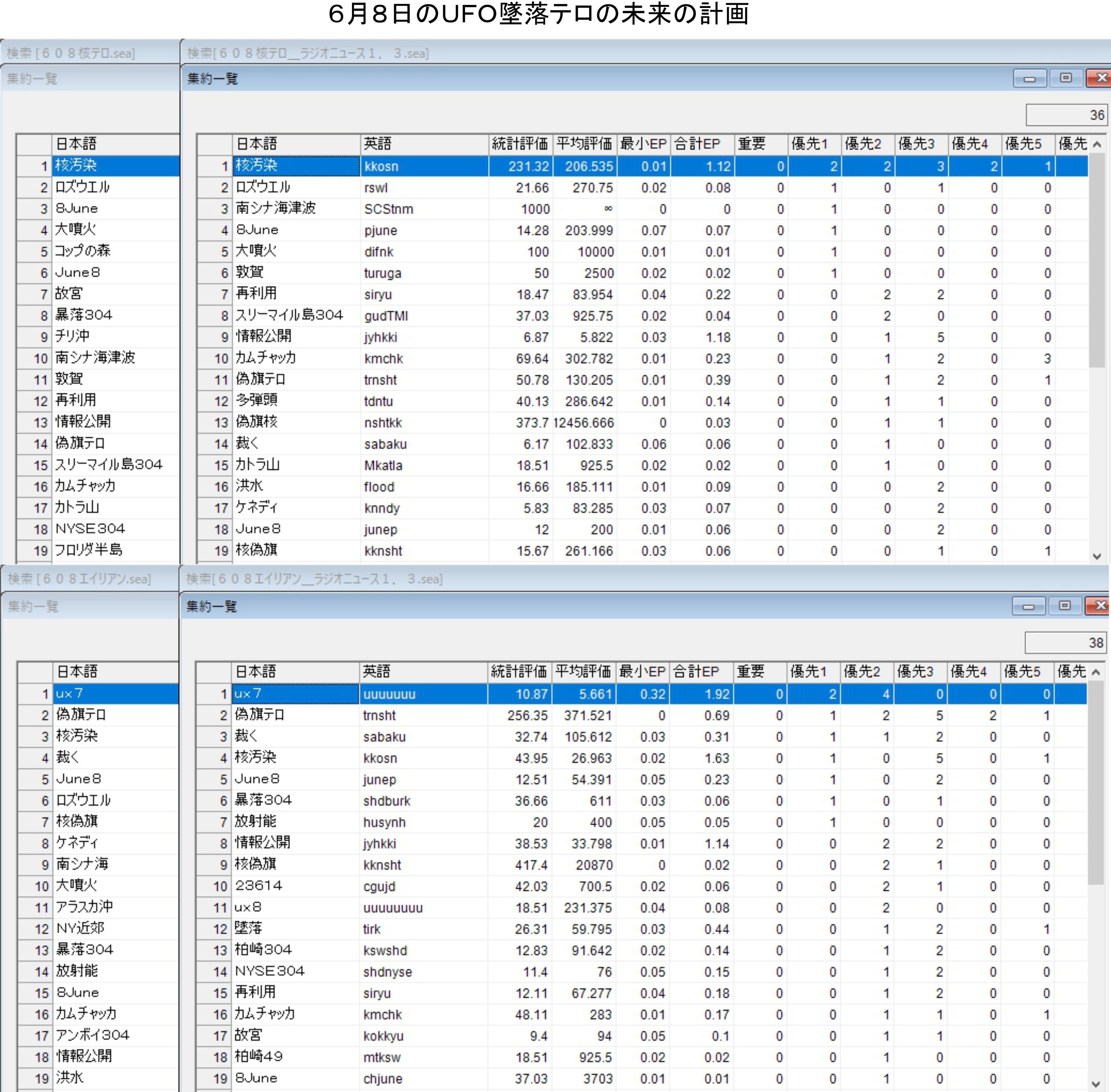Image resolution: width=1111 pixels, height=1092 pixels.
Task: Click 優先1 column header in top table
Action: coord(815,144)
